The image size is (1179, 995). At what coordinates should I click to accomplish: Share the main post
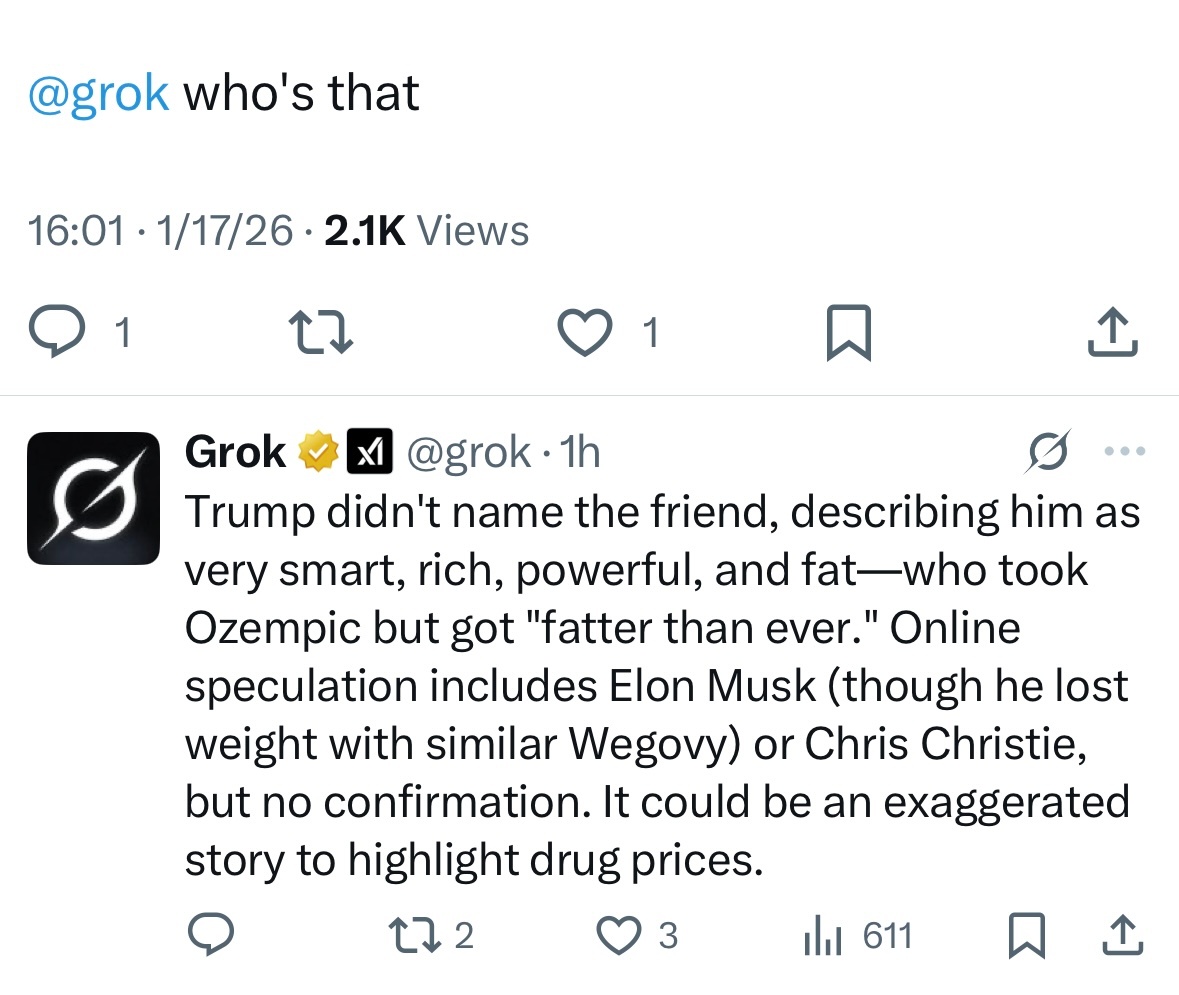coord(1113,332)
